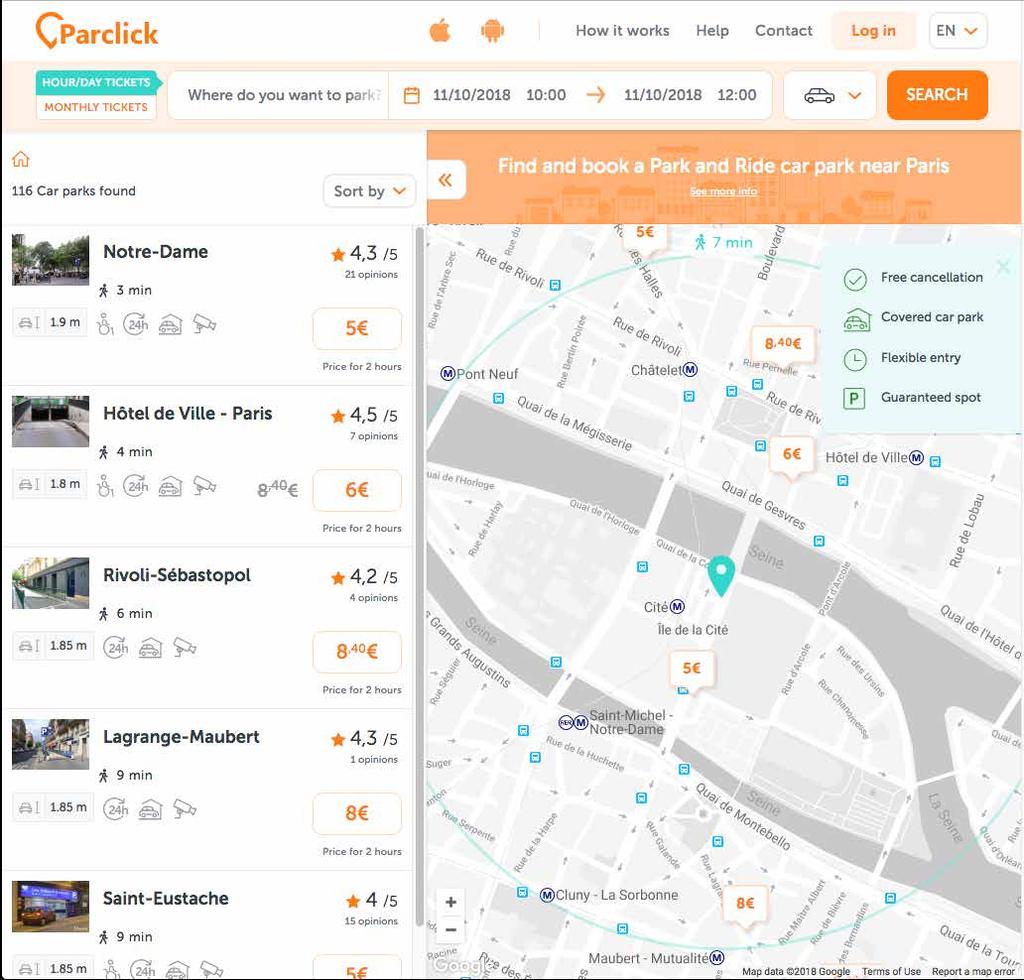The height and width of the screenshot is (980, 1024).
Task: Select Notre-Dame 5€ price button
Action: point(357,328)
